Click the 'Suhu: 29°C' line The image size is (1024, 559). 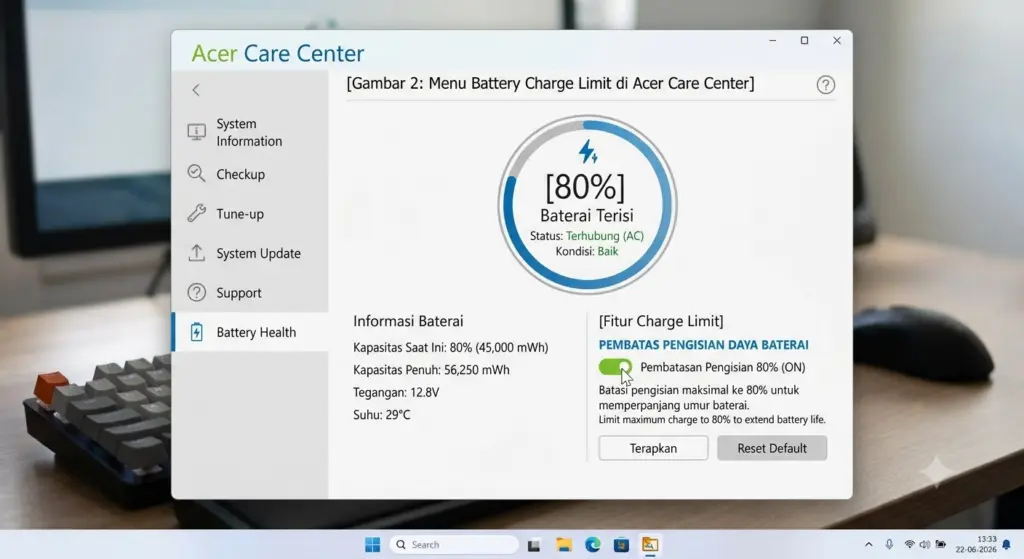tap(381, 415)
